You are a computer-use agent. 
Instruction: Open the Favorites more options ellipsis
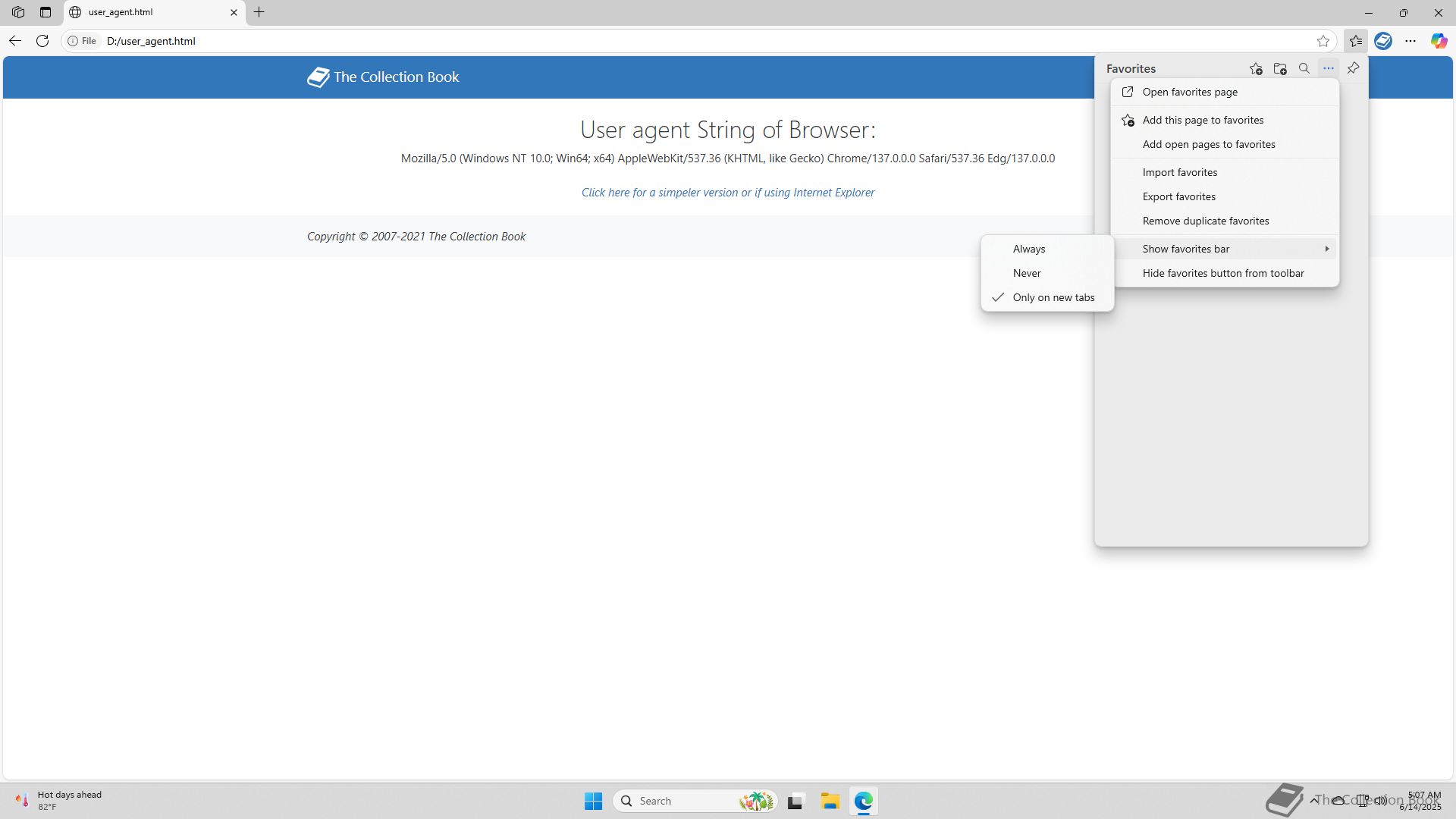pyautogui.click(x=1329, y=69)
